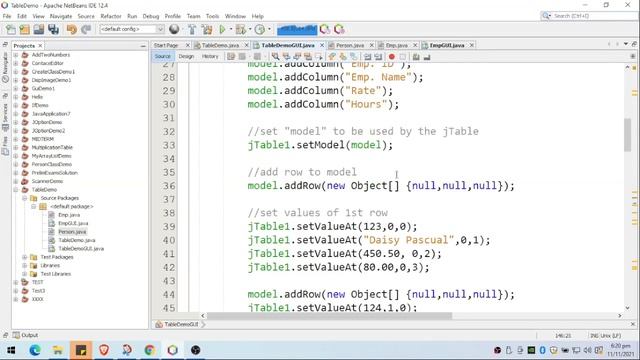Open the Navigator side panel button
The image size is (640, 360).
(5, 67)
